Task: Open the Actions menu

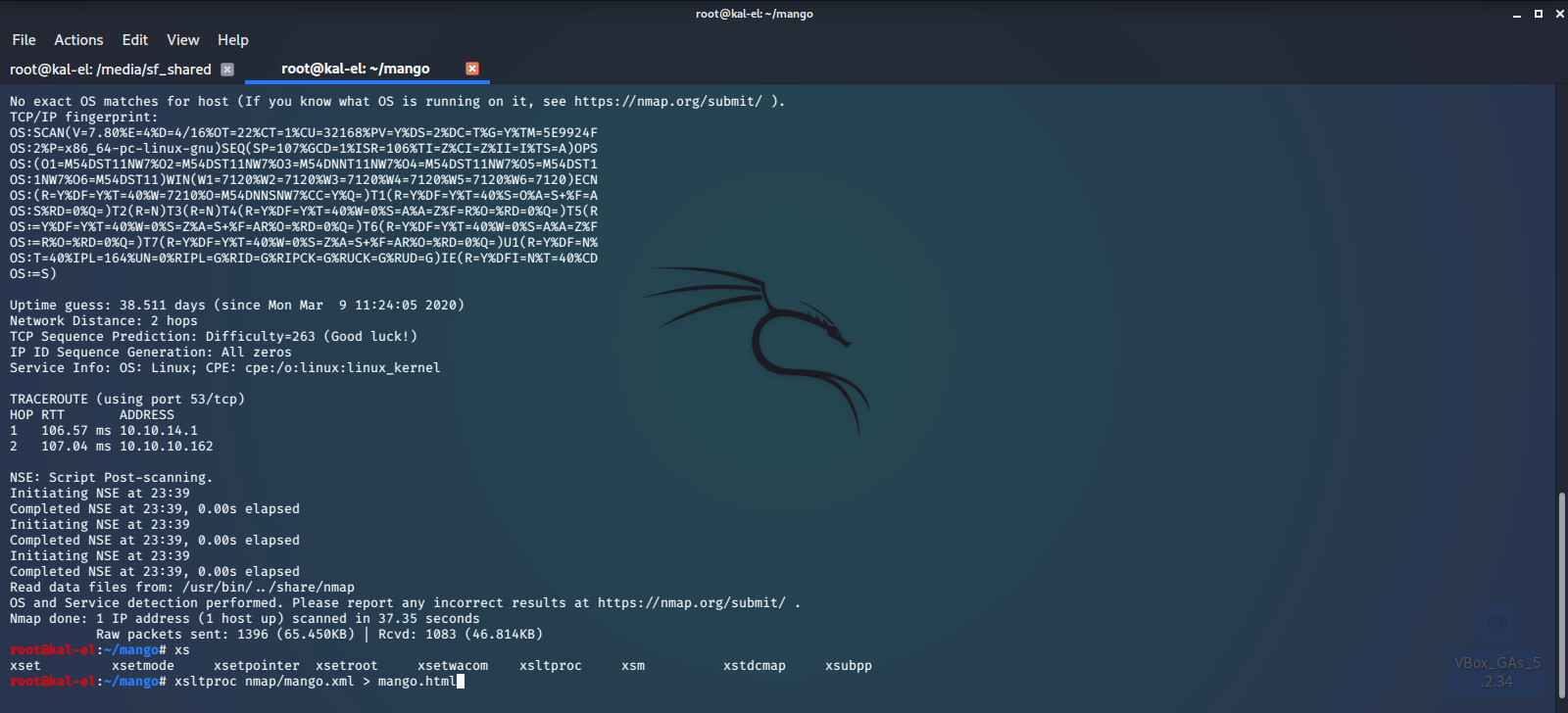Action: [78, 40]
